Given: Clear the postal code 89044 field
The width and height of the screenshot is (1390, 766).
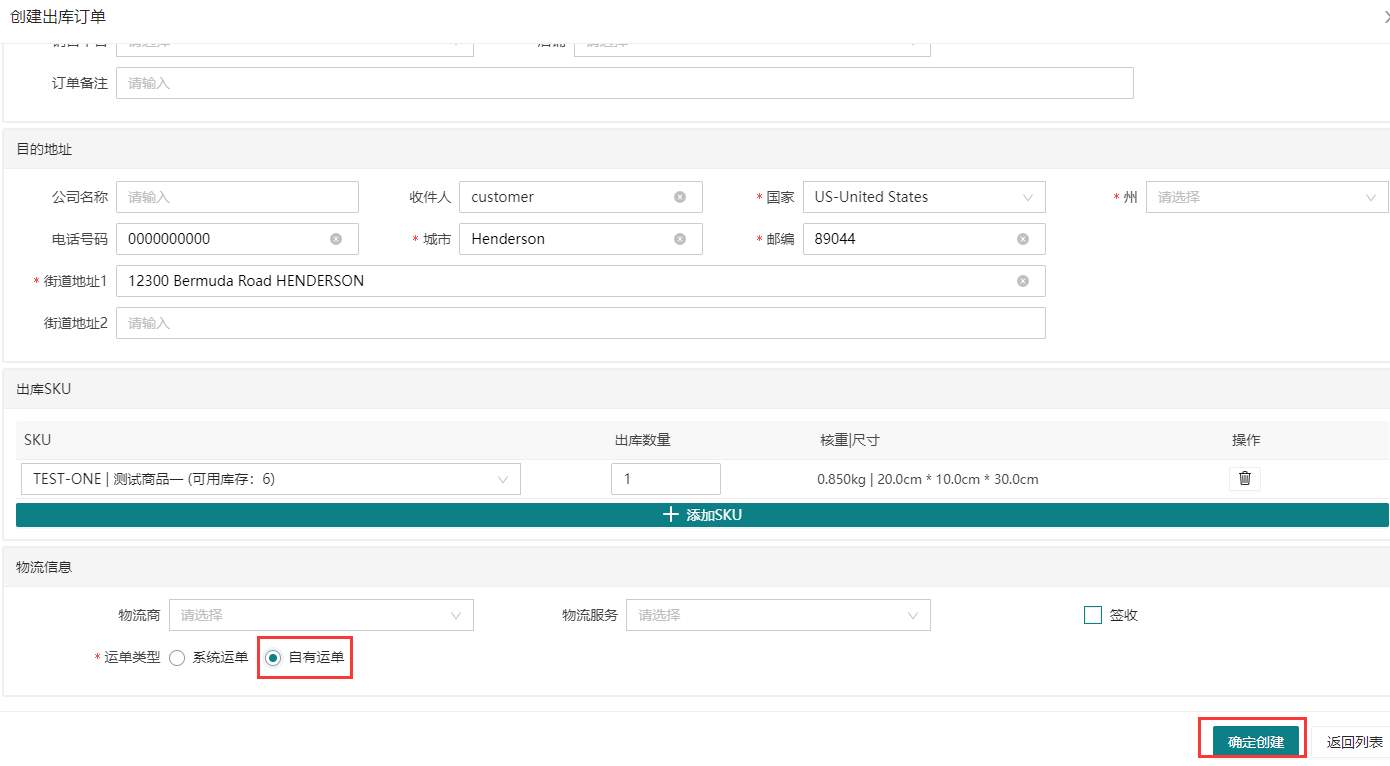Looking at the screenshot, I should [x=1023, y=239].
